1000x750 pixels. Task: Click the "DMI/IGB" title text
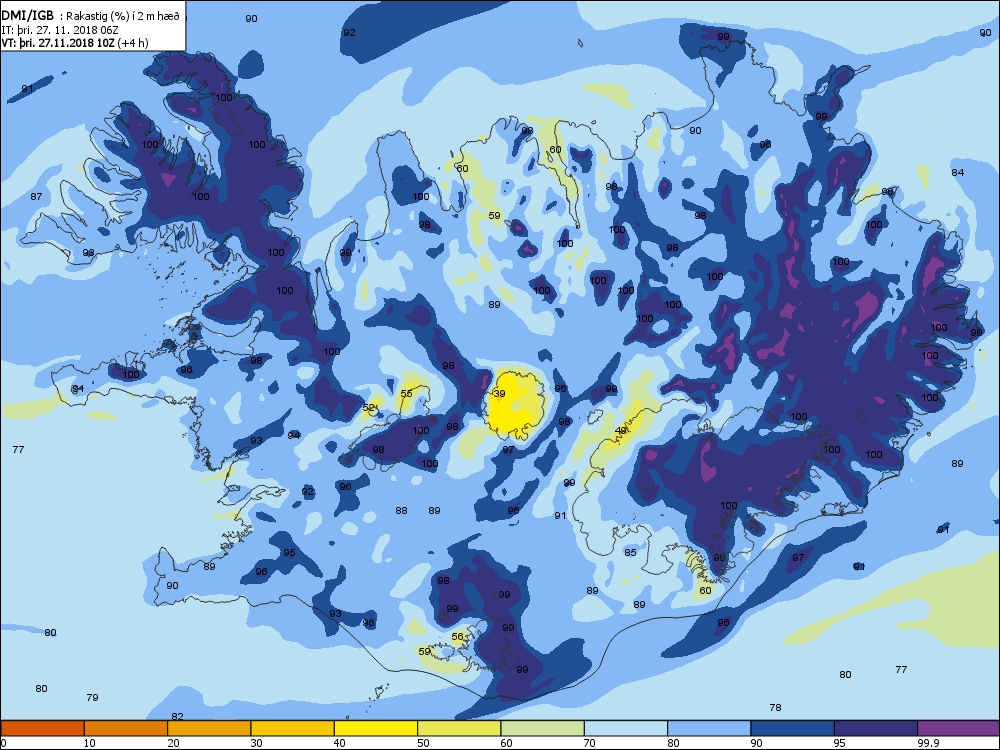[x=27, y=16]
